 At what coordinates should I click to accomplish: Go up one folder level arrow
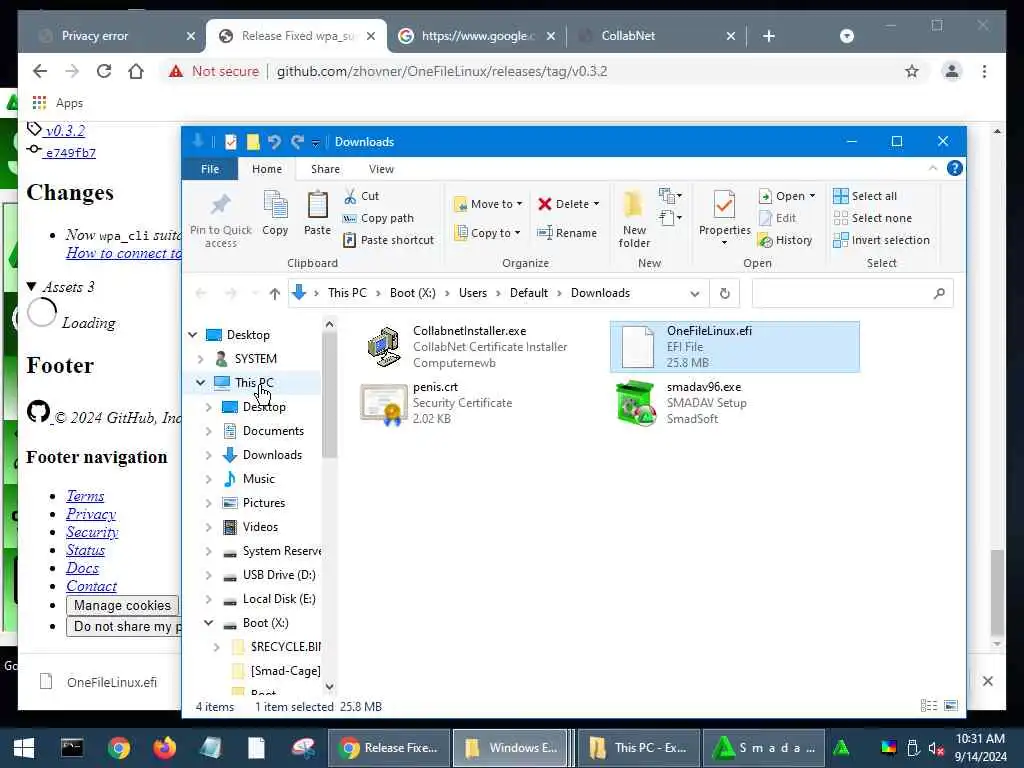coord(275,293)
